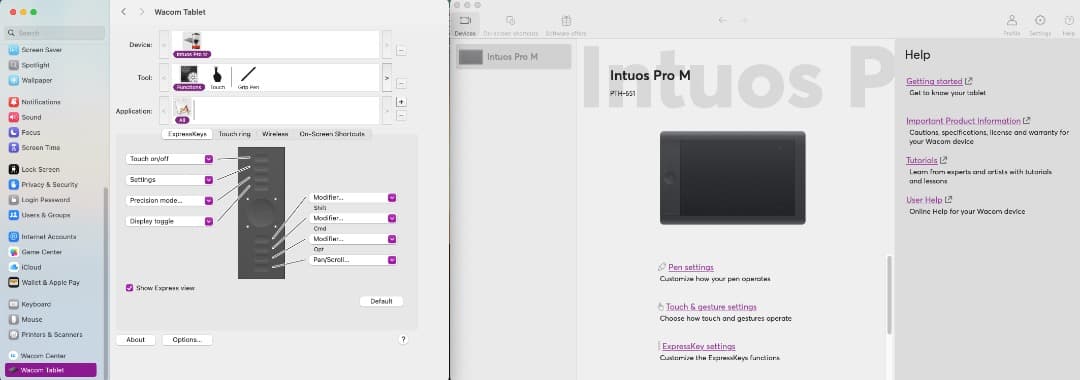Advance the Tool list with the right arrow
1080x380 pixels.
(387, 78)
